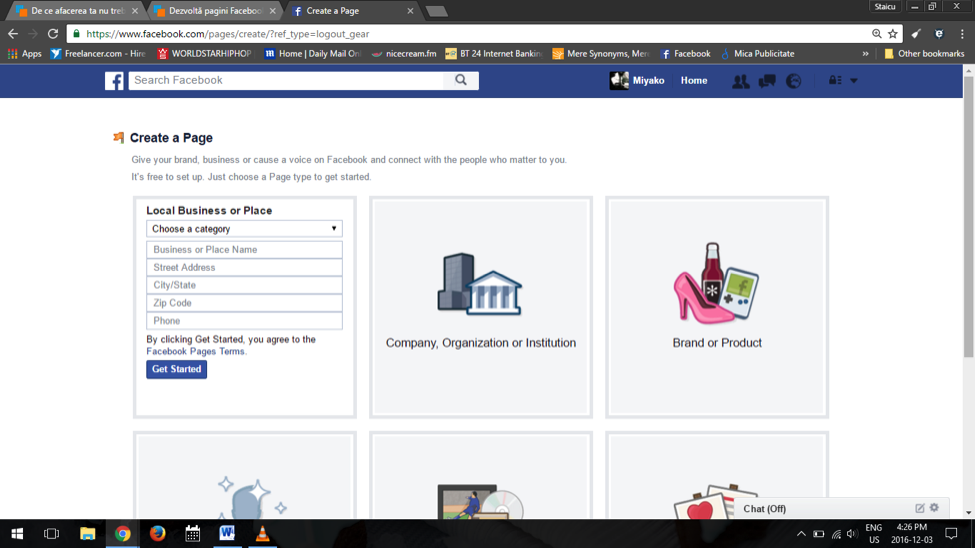Switch to De ce afacerea ta tab
975x549 pixels.
pyautogui.click(x=77, y=11)
